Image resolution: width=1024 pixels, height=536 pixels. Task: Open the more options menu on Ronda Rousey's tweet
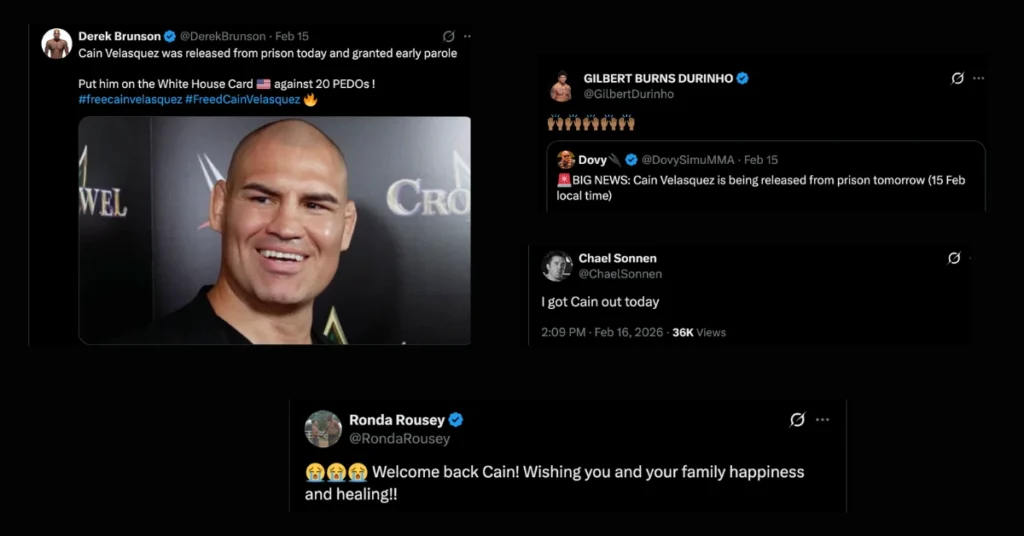pyautogui.click(x=822, y=420)
